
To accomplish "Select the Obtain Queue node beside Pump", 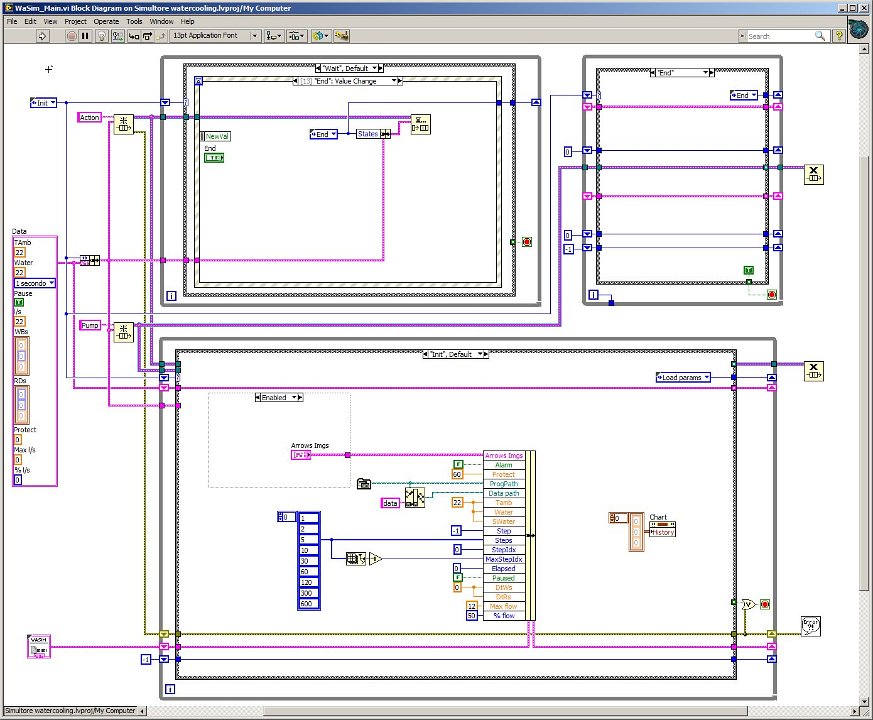I will tap(124, 332).
